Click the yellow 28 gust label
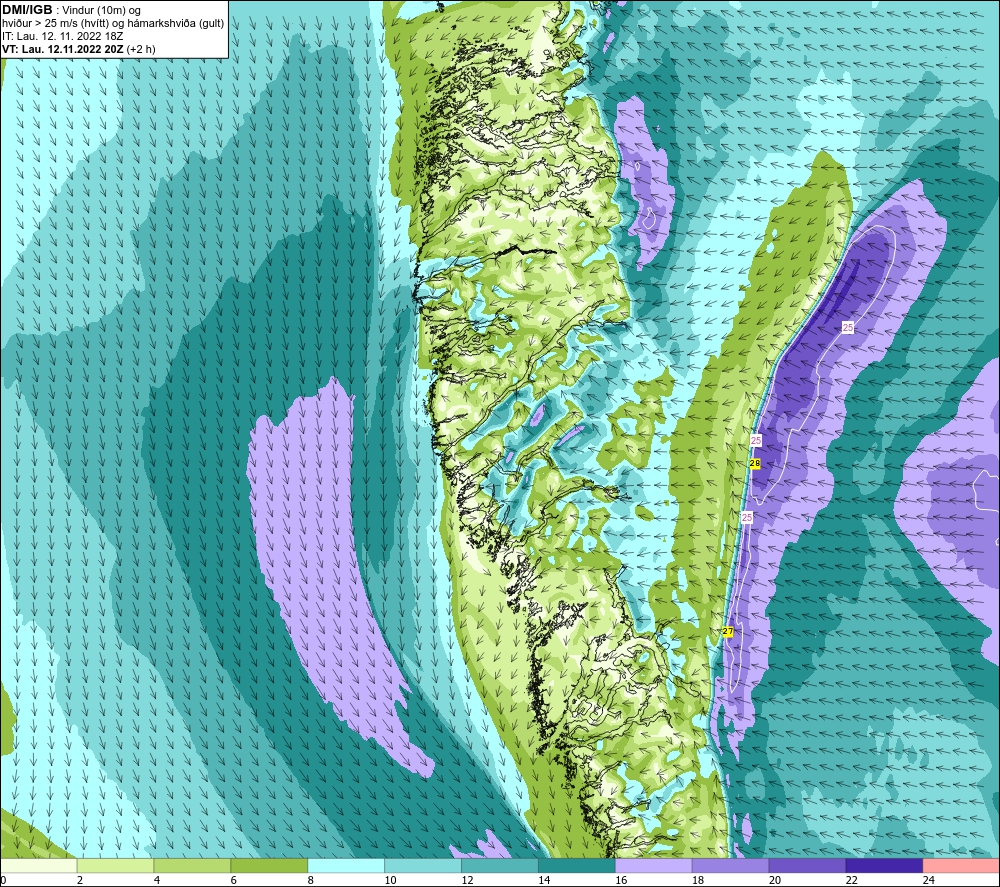 click(755, 464)
